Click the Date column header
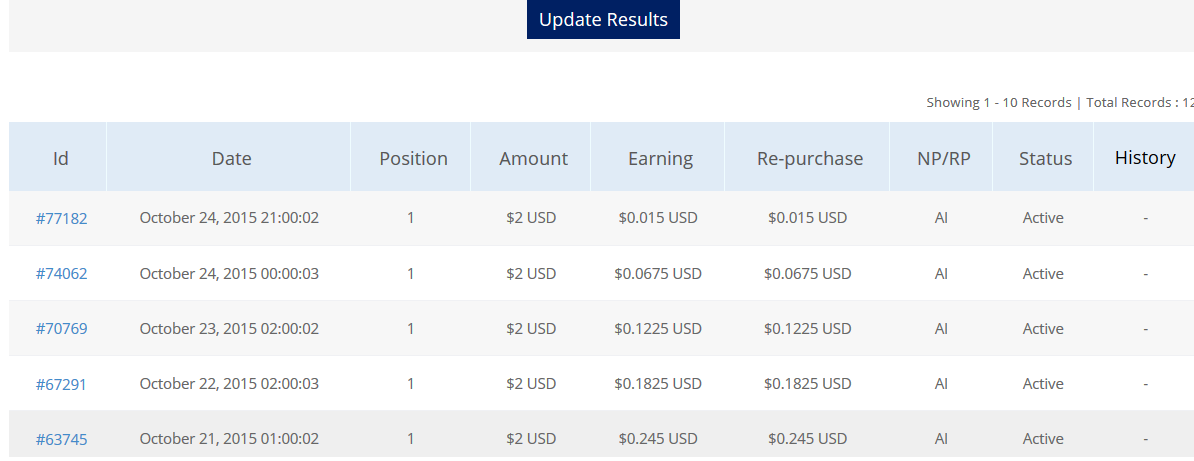This screenshot has width=1194, height=461. click(231, 158)
